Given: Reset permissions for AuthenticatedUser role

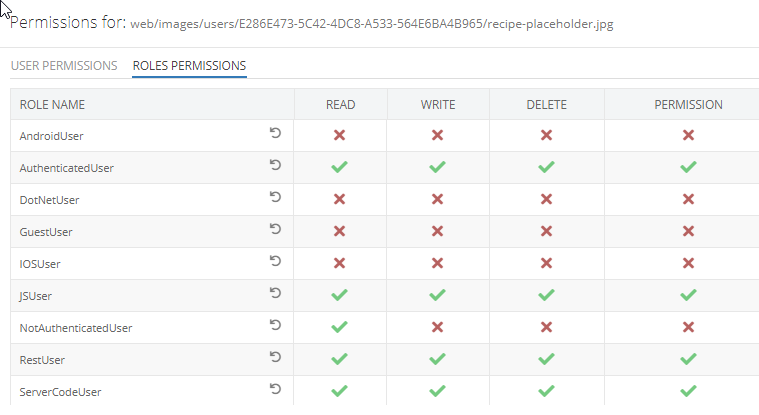Looking at the screenshot, I should point(275,165).
